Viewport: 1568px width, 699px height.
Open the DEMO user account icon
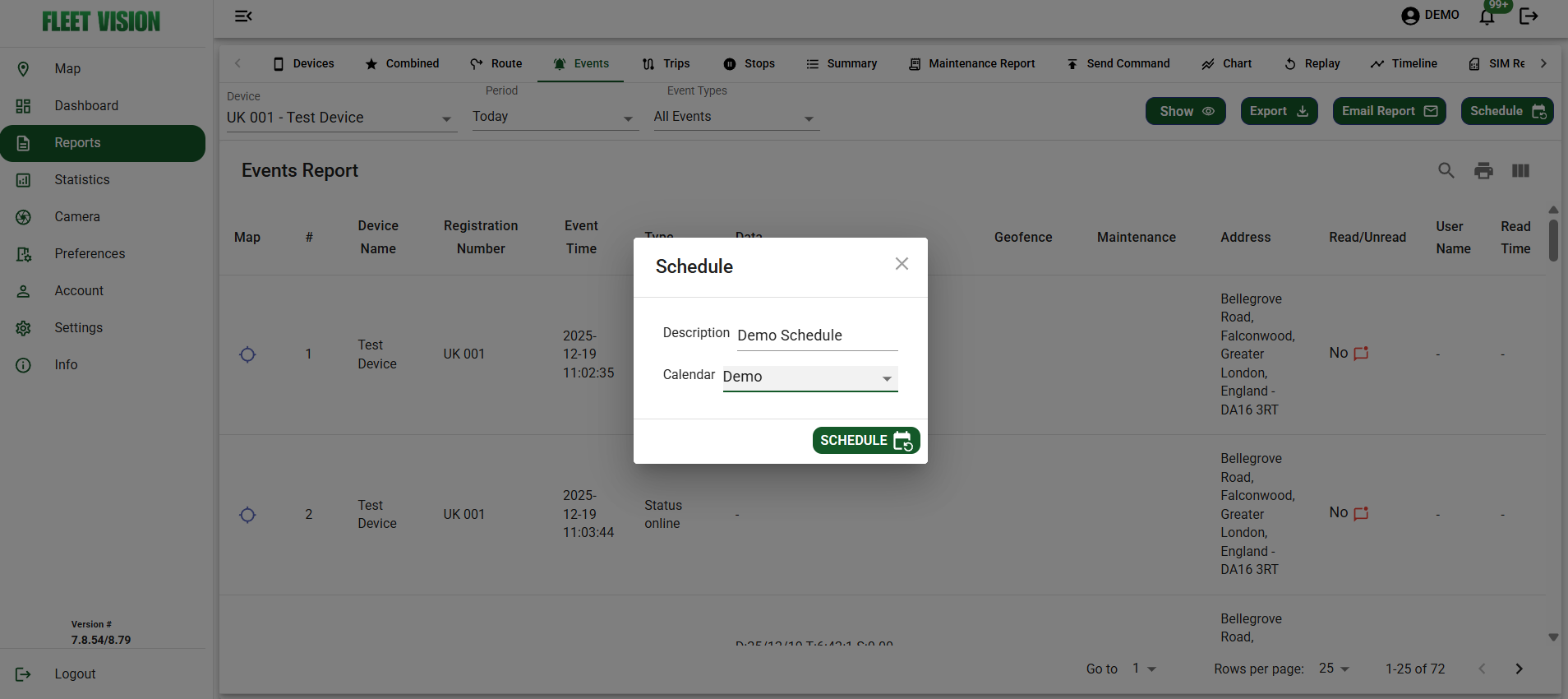[1410, 16]
